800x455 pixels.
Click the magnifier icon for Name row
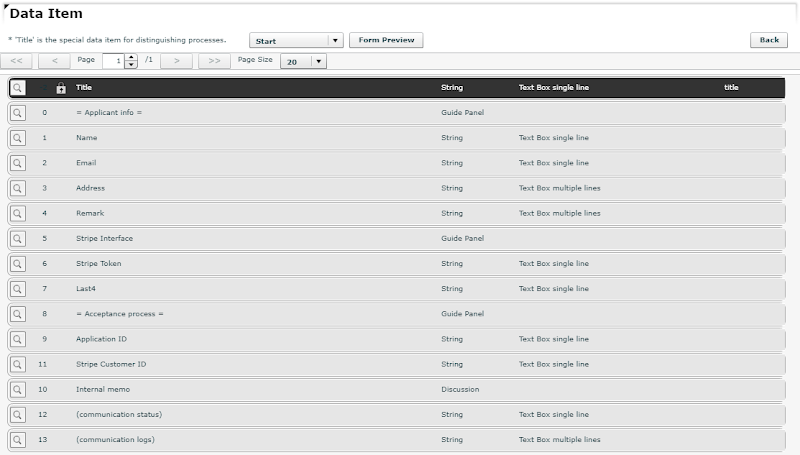tap(18, 137)
